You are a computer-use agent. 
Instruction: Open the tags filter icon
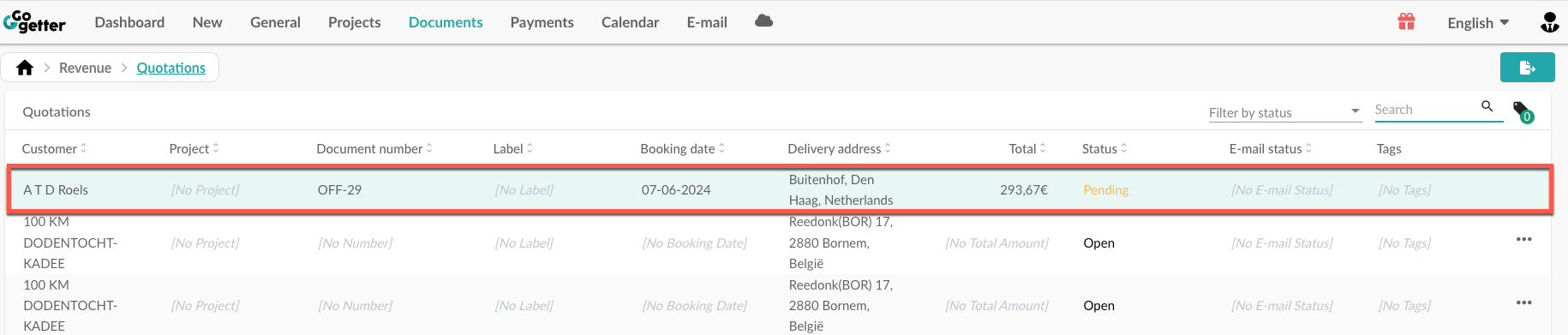click(x=1522, y=111)
